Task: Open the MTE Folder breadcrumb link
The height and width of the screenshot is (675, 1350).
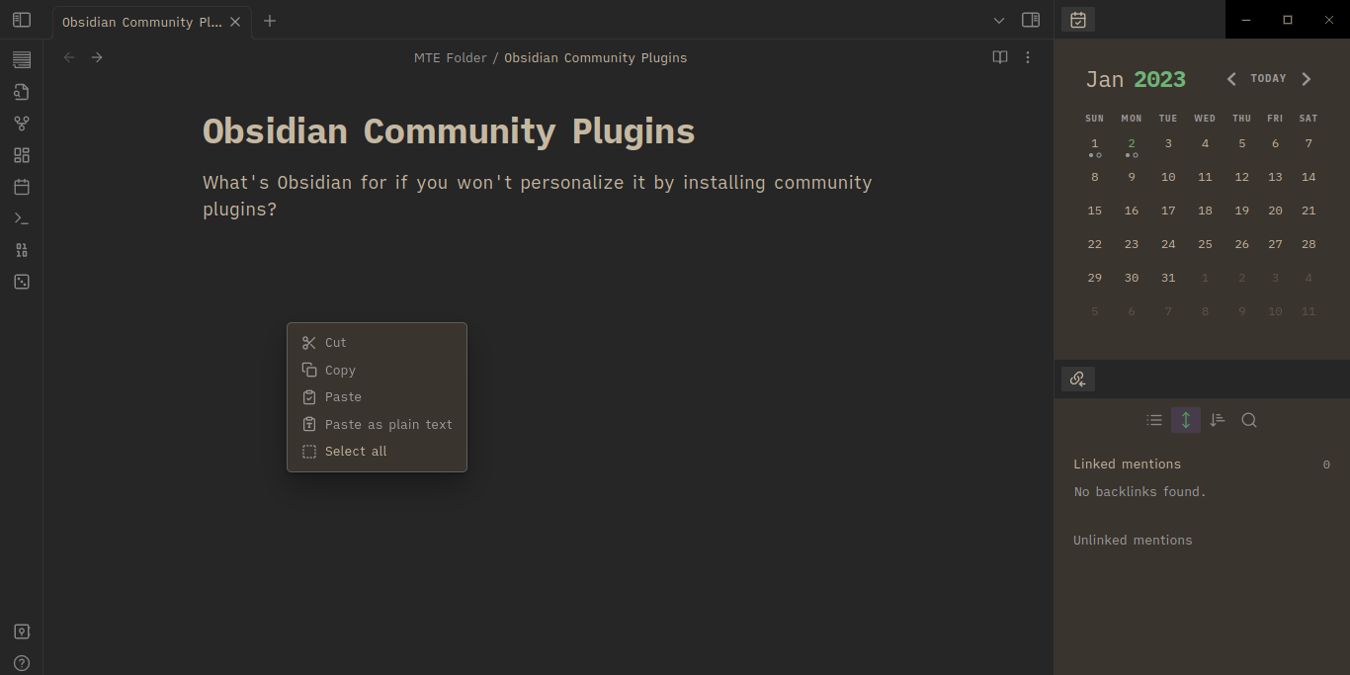Action: (x=450, y=57)
